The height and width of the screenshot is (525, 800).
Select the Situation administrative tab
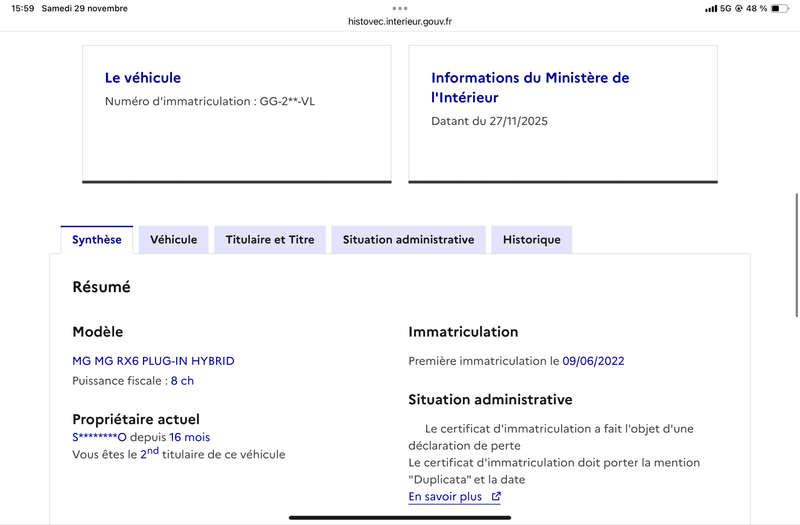408,240
